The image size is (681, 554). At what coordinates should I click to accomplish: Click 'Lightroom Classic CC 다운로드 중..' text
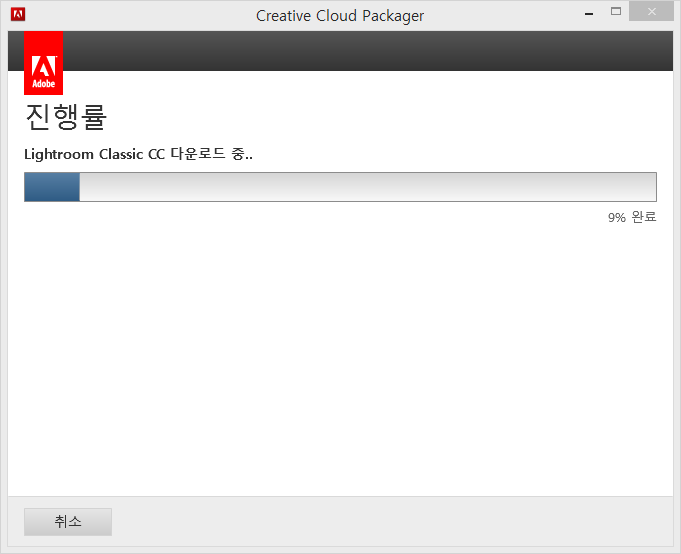click(138, 154)
